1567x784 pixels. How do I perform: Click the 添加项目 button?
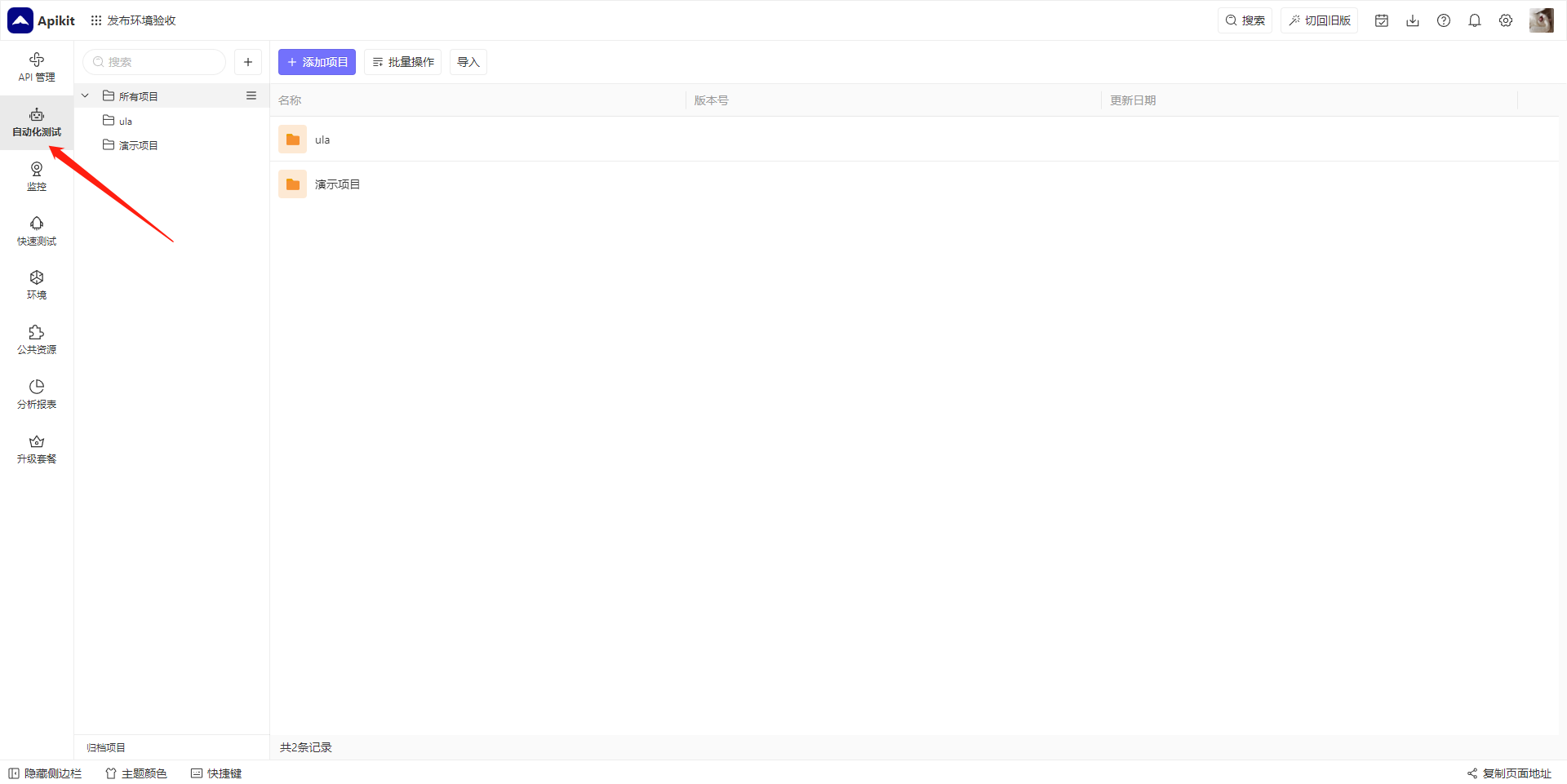[x=317, y=62]
